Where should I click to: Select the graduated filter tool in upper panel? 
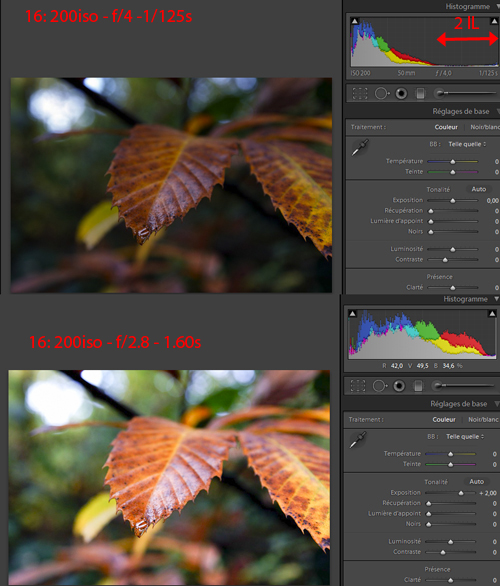tap(420, 93)
